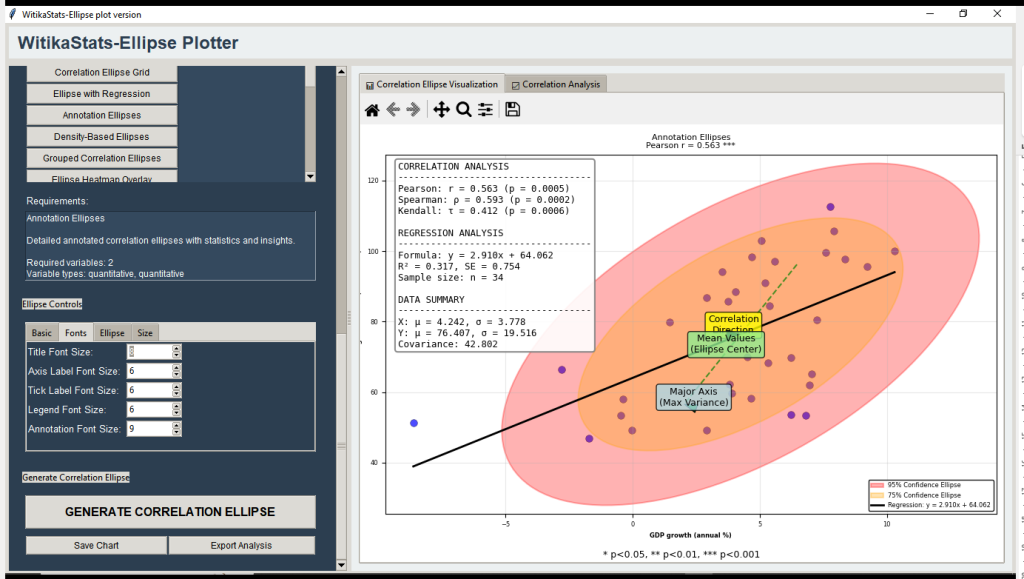Open the Size controls tab
Screen dimensions: 1024x579
click(145, 333)
